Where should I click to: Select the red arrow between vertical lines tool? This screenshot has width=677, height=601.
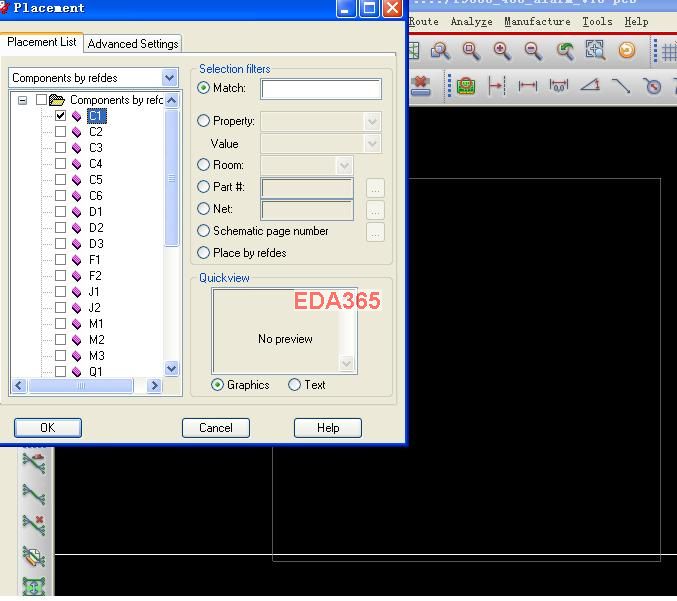pos(496,85)
